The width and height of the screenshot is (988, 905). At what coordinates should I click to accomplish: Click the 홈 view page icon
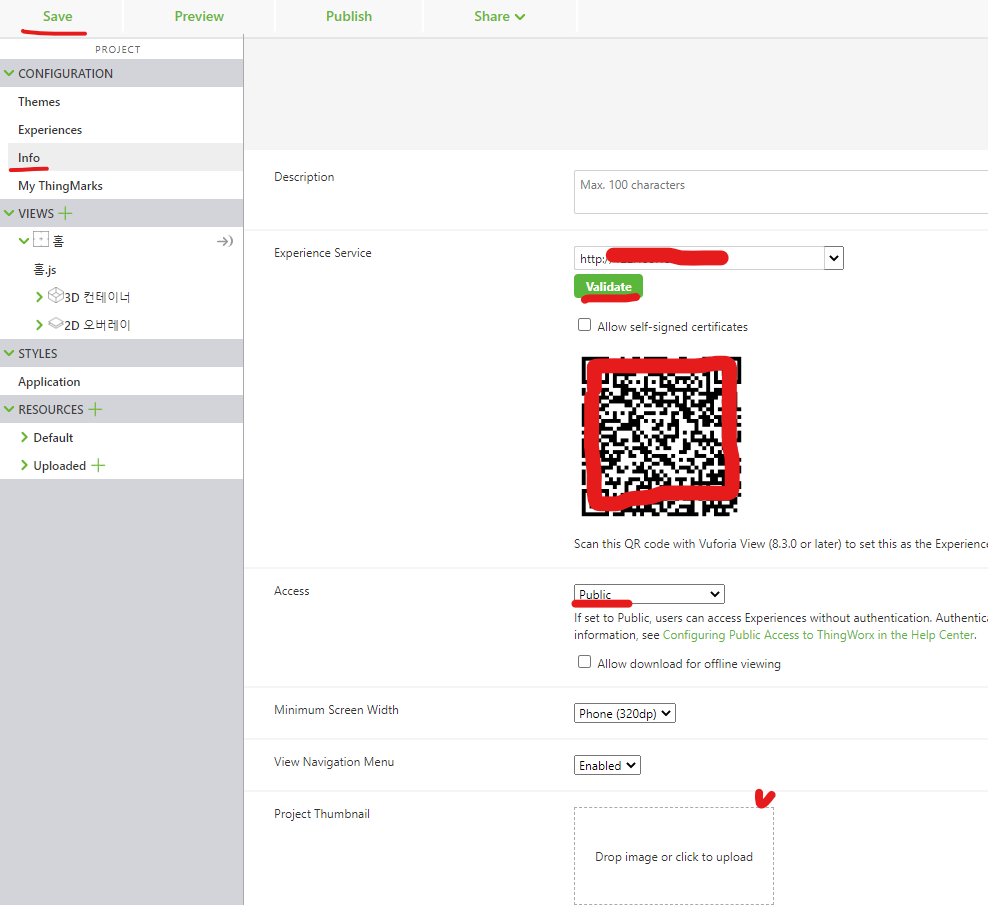tap(41, 239)
